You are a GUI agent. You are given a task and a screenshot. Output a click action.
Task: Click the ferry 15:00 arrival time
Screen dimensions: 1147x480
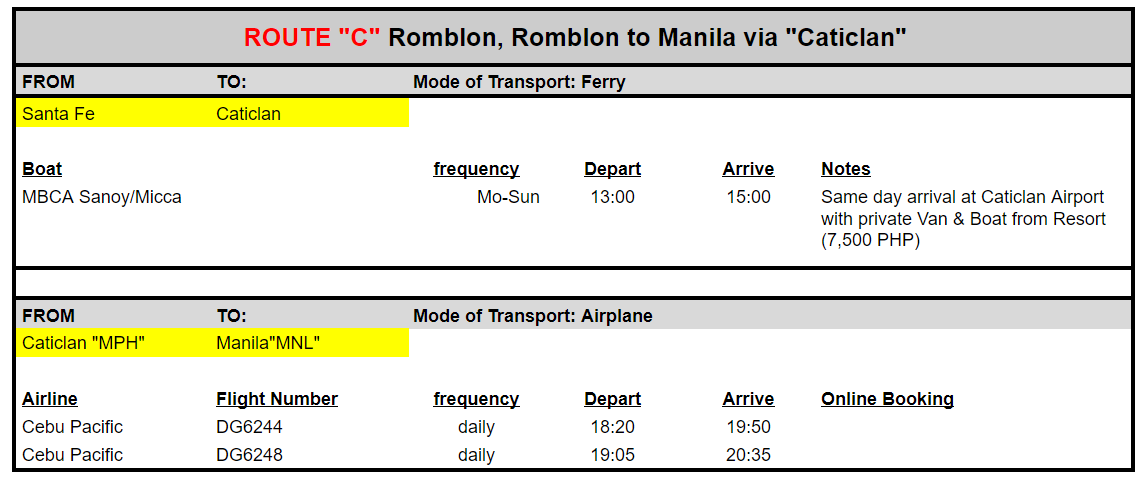748,197
